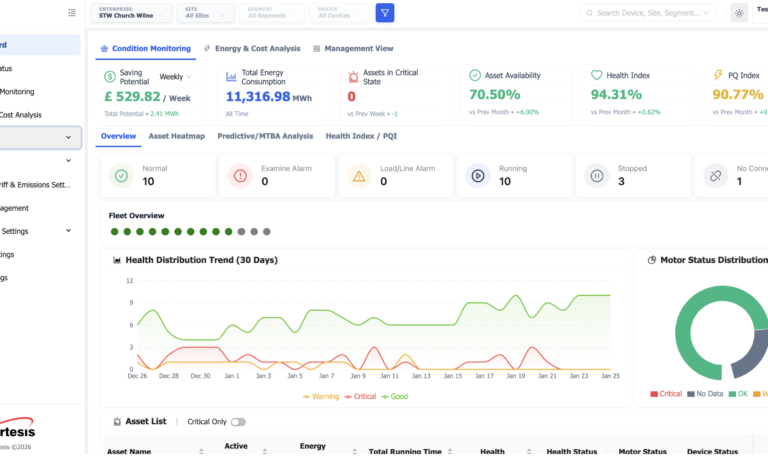Click the Examine Alarm exclamation icon

point(240,175)
